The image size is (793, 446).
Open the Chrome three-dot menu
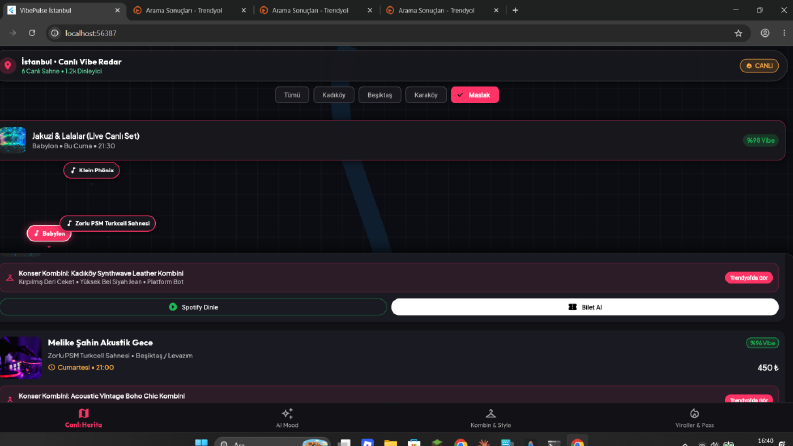click(784, 33)
